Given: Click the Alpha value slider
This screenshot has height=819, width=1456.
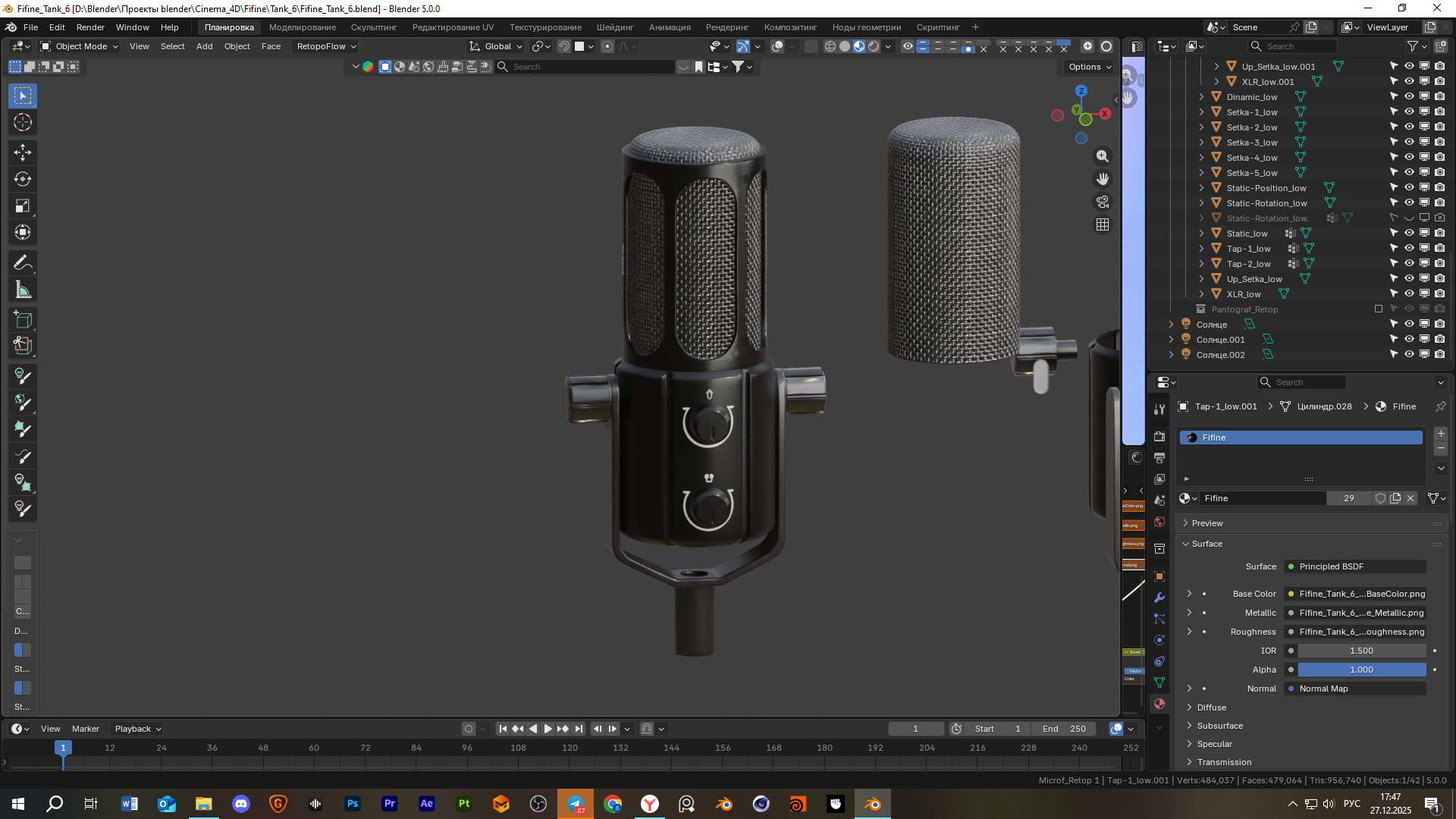Looking at the screenshot, I should click(x=1361, y=670).
